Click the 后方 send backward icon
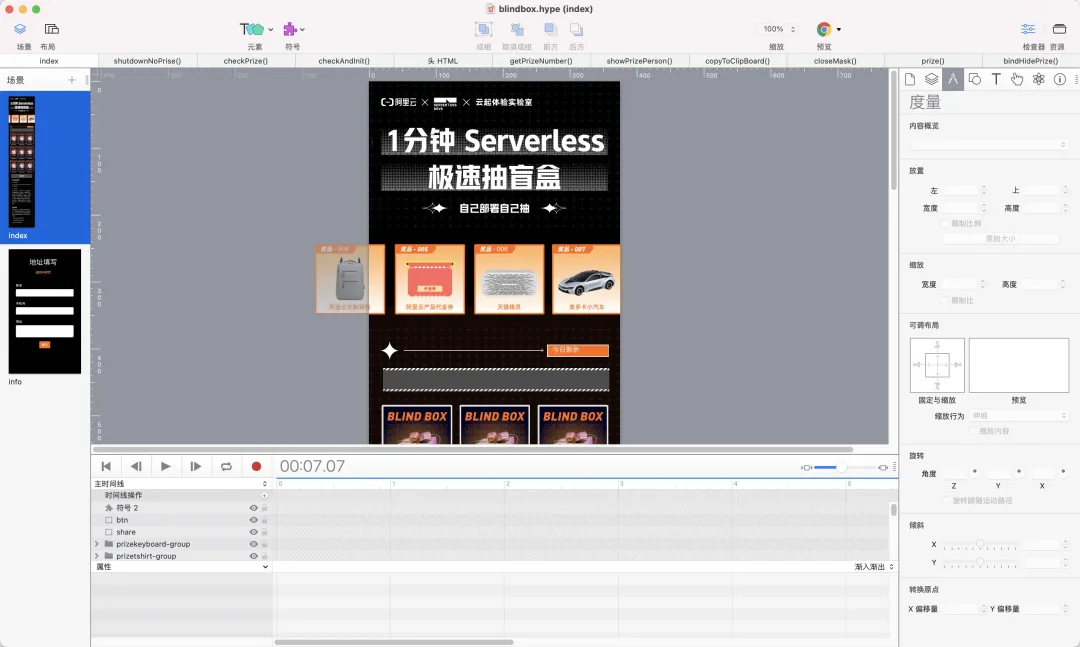The image size is (1080, 647). [x=577, y=29]
